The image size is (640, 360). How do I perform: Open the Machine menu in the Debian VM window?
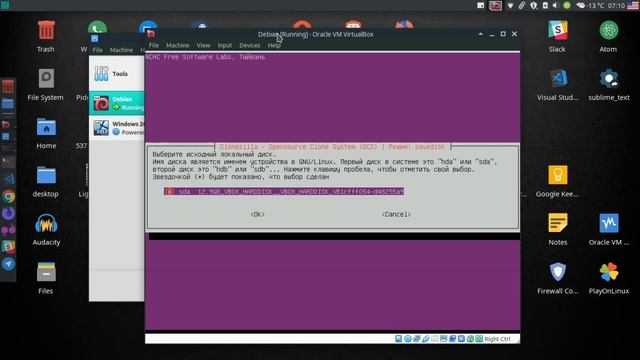(177, 45)
